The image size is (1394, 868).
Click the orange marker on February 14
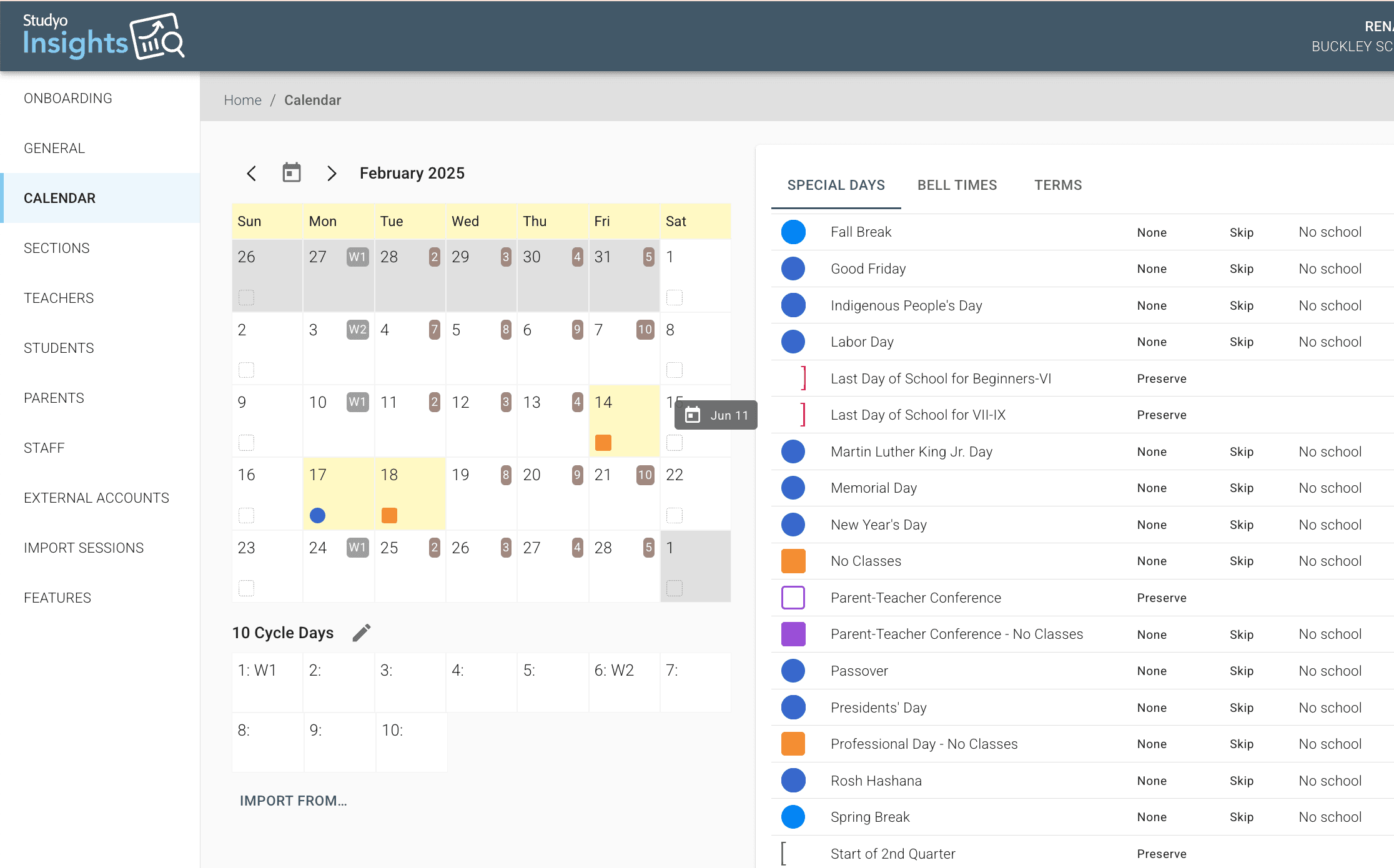click(603, 443)
